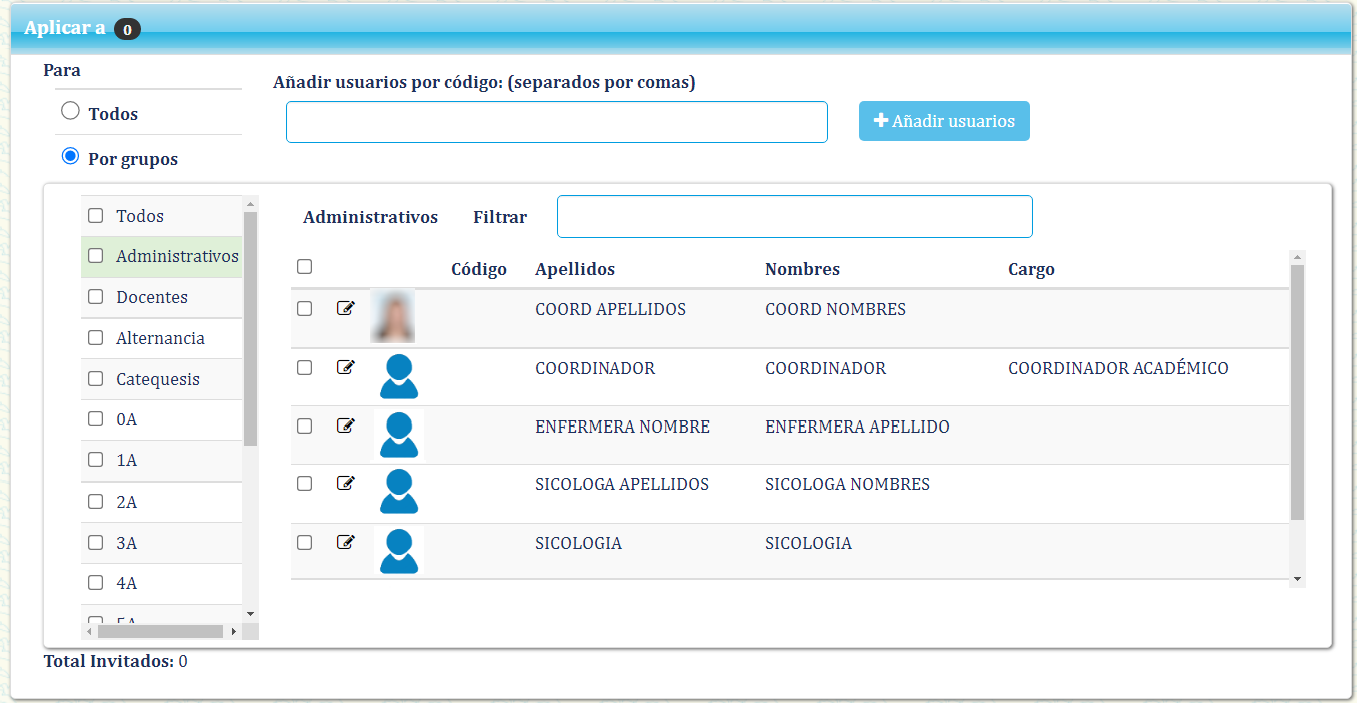Click avatar icon of ENFERMERA NOMBRE

coord(399,434)
